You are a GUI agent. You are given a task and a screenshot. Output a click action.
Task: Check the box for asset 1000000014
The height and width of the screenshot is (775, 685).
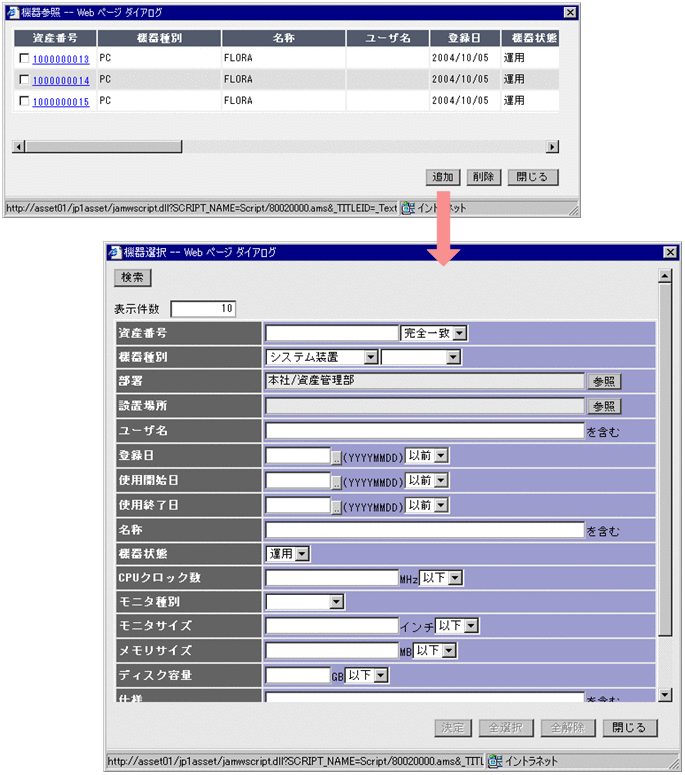[x=24, y=80]
